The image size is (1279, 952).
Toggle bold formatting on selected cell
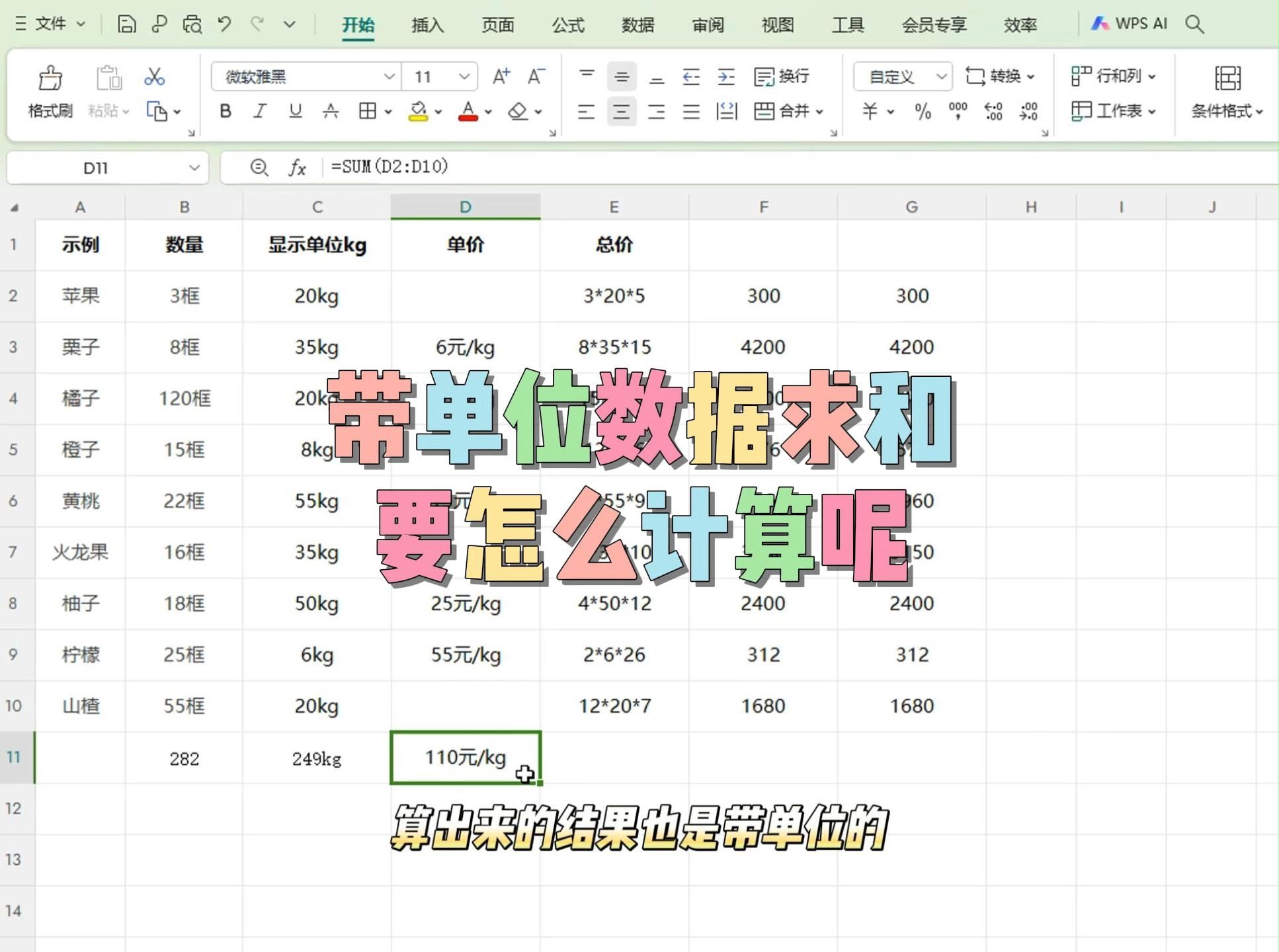[x=226, y=111]
